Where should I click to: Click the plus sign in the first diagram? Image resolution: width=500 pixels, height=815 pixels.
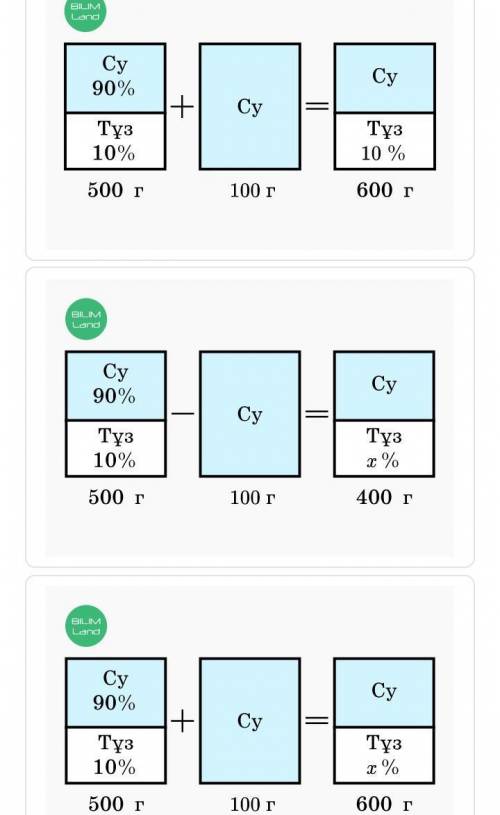point(182,107)
